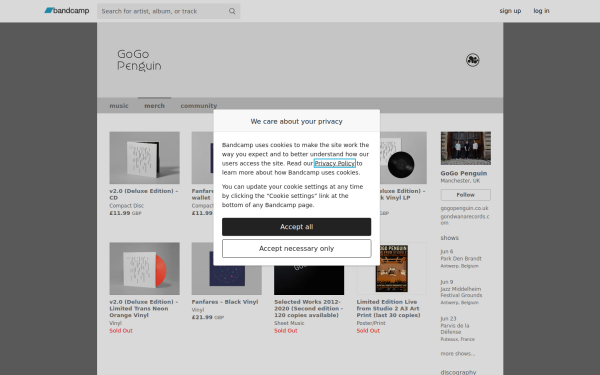Image resolution: width=600 pixels, height=375 pixels.
Task: Open v2.0 (Deluxe Edition) - CD title
Action: 143,194
